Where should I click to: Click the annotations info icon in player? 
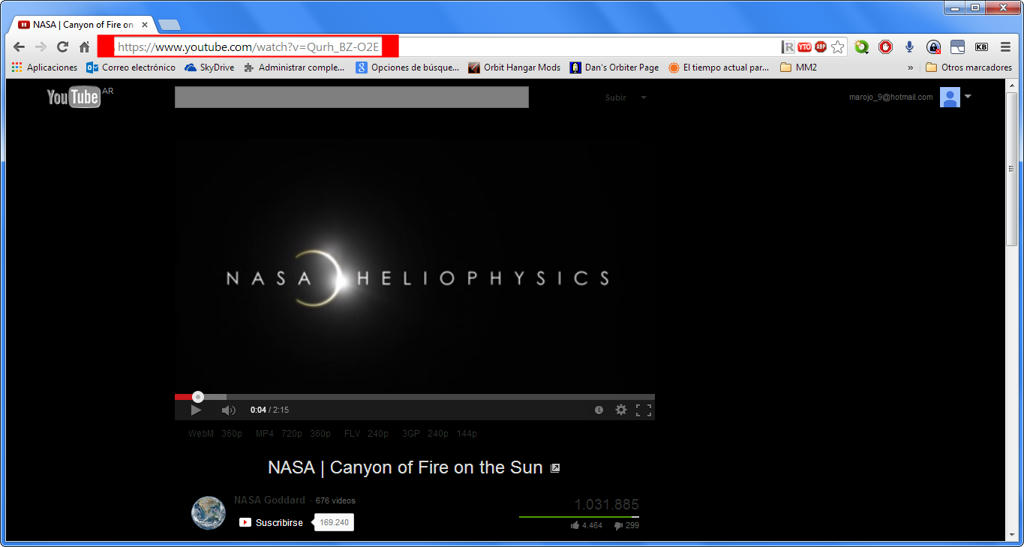[x=599, y=410]
